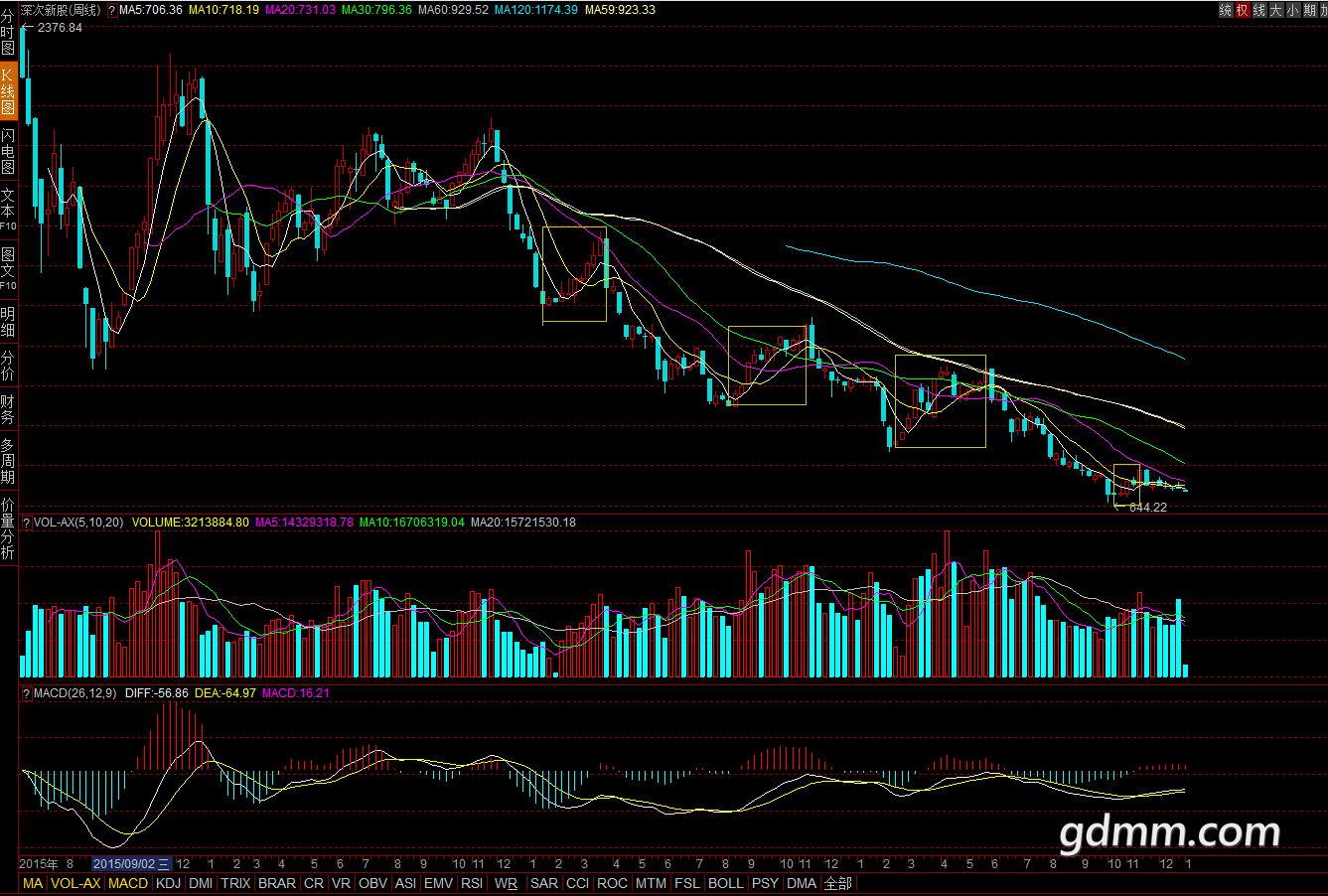Image resolution: width=1328 pixels, height=896 pixels.
Task: Switch to the FSL indicator
Action: click(687, 883)
